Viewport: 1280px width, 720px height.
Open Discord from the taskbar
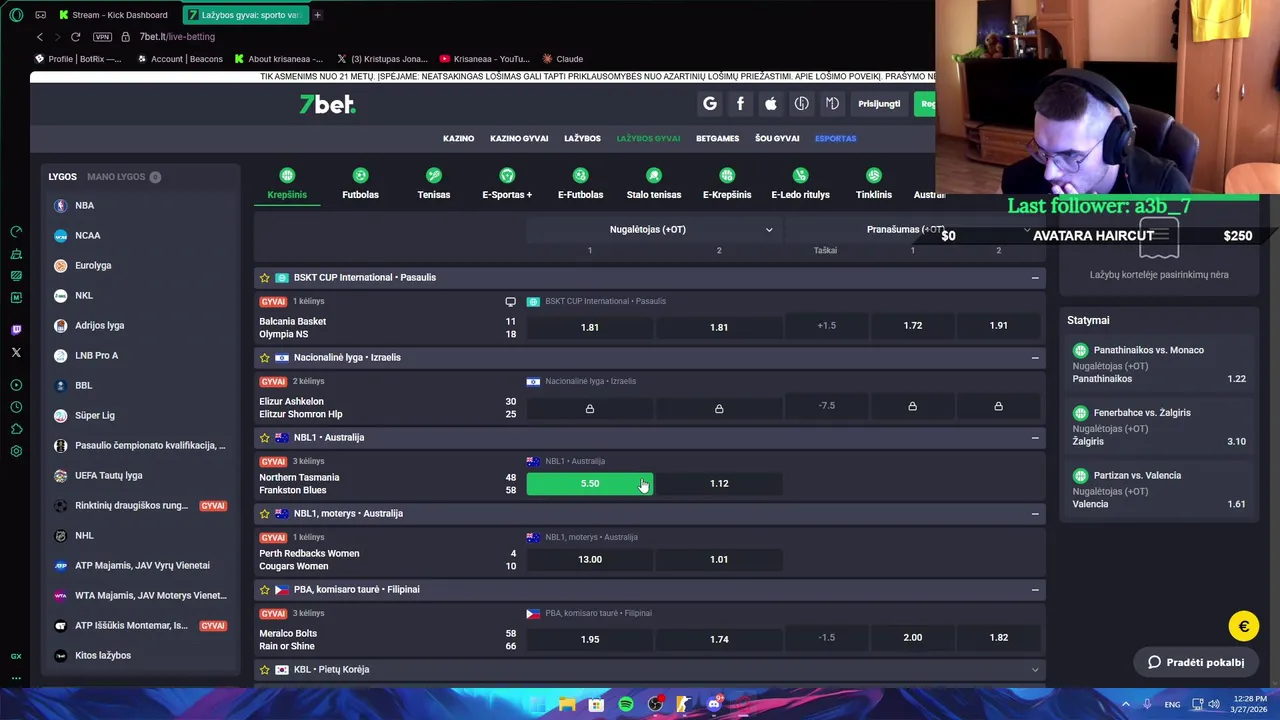(714, 705)
